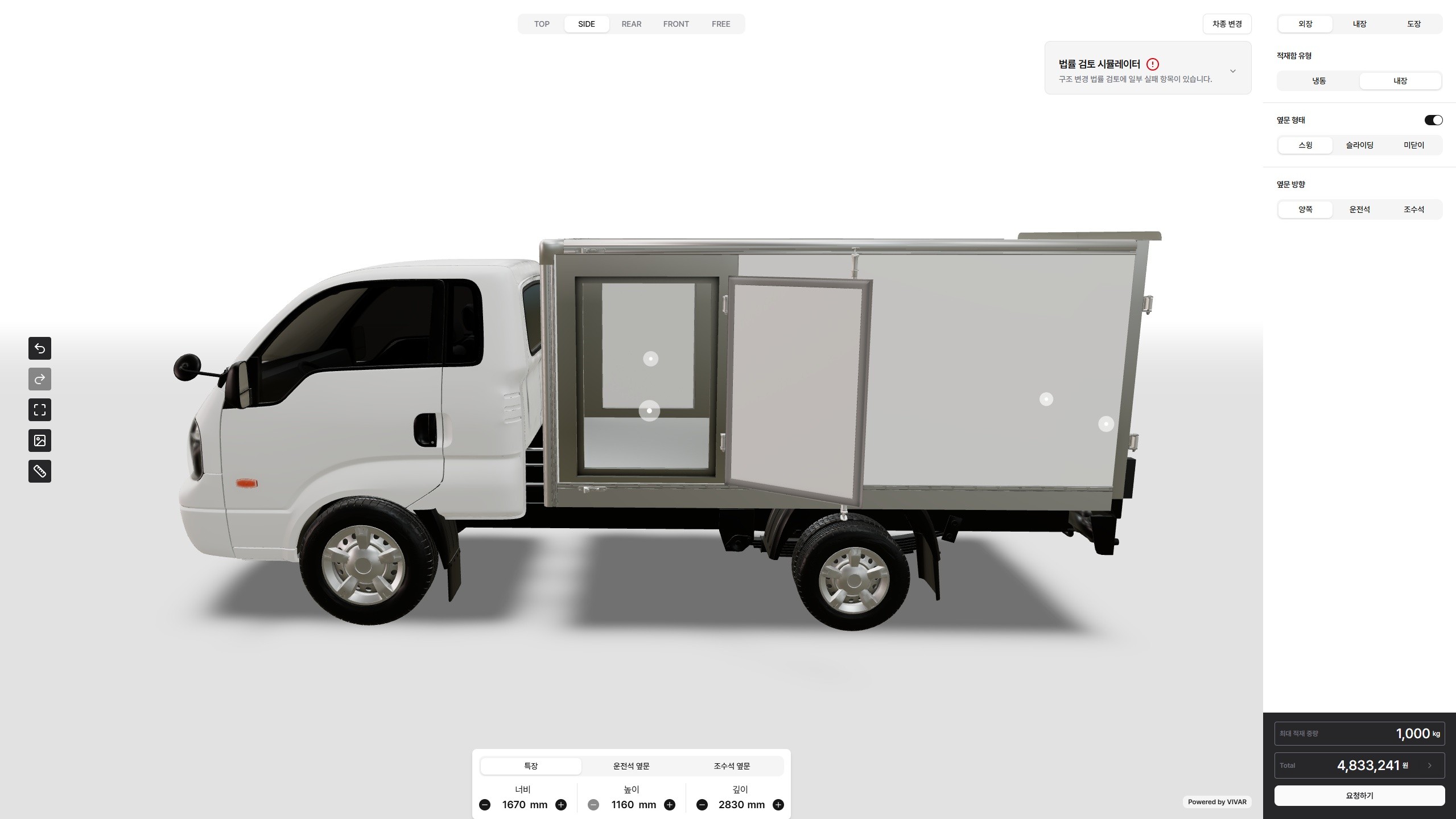Click the fullscreen frame icon
The height and width of the screenshot is (819, 1456).
[40, 410]
